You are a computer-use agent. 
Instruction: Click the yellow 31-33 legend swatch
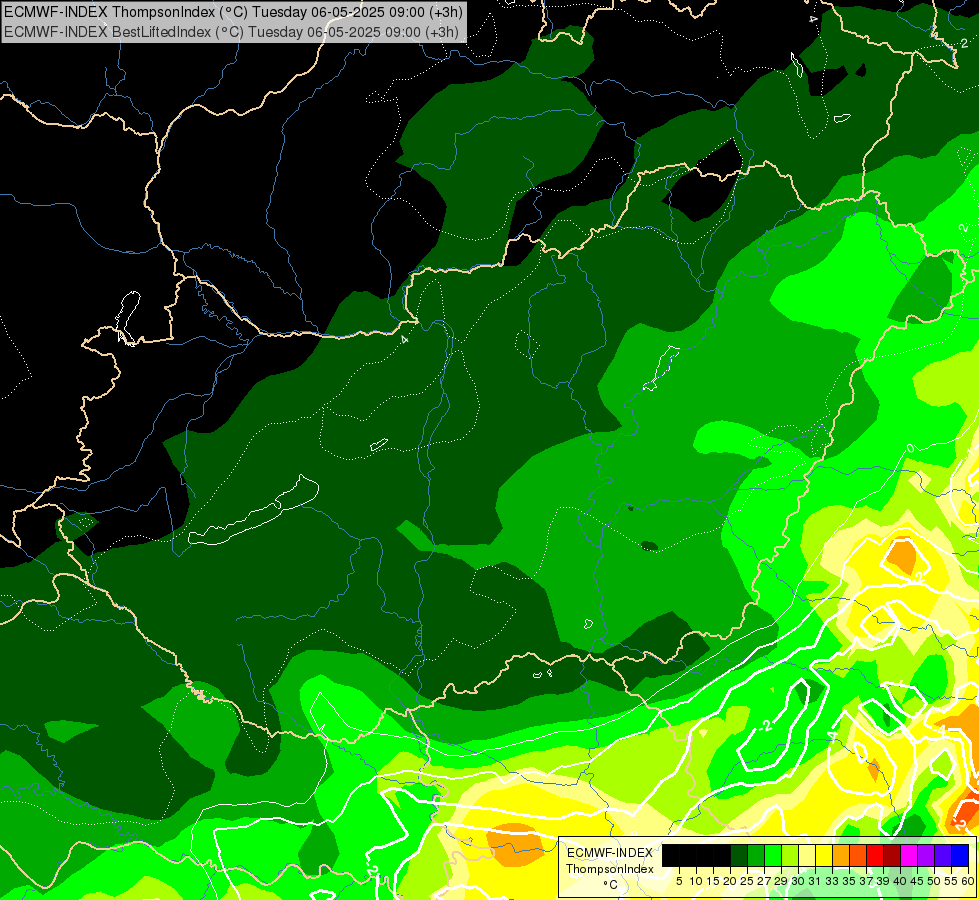824,855
